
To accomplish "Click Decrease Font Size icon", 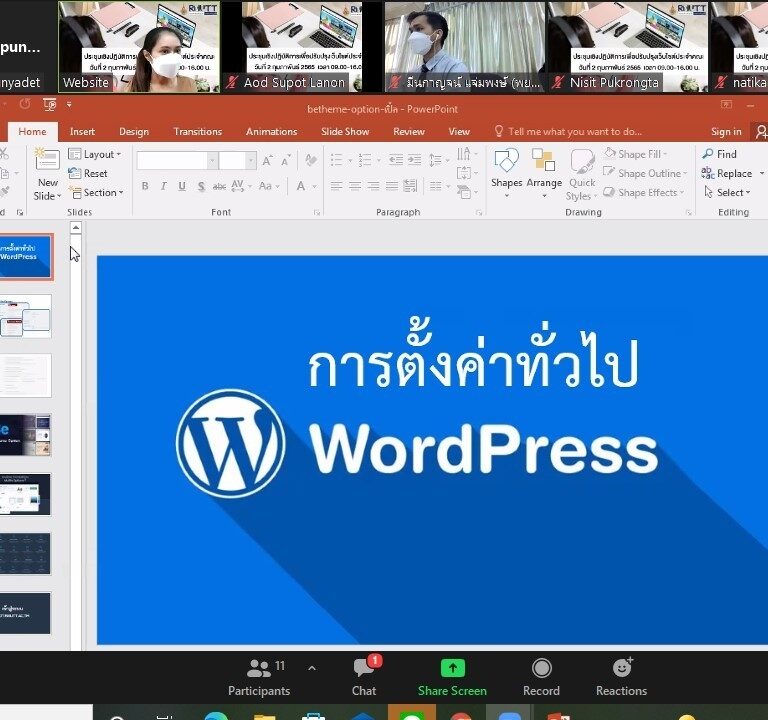I will [x=286, y=160].
